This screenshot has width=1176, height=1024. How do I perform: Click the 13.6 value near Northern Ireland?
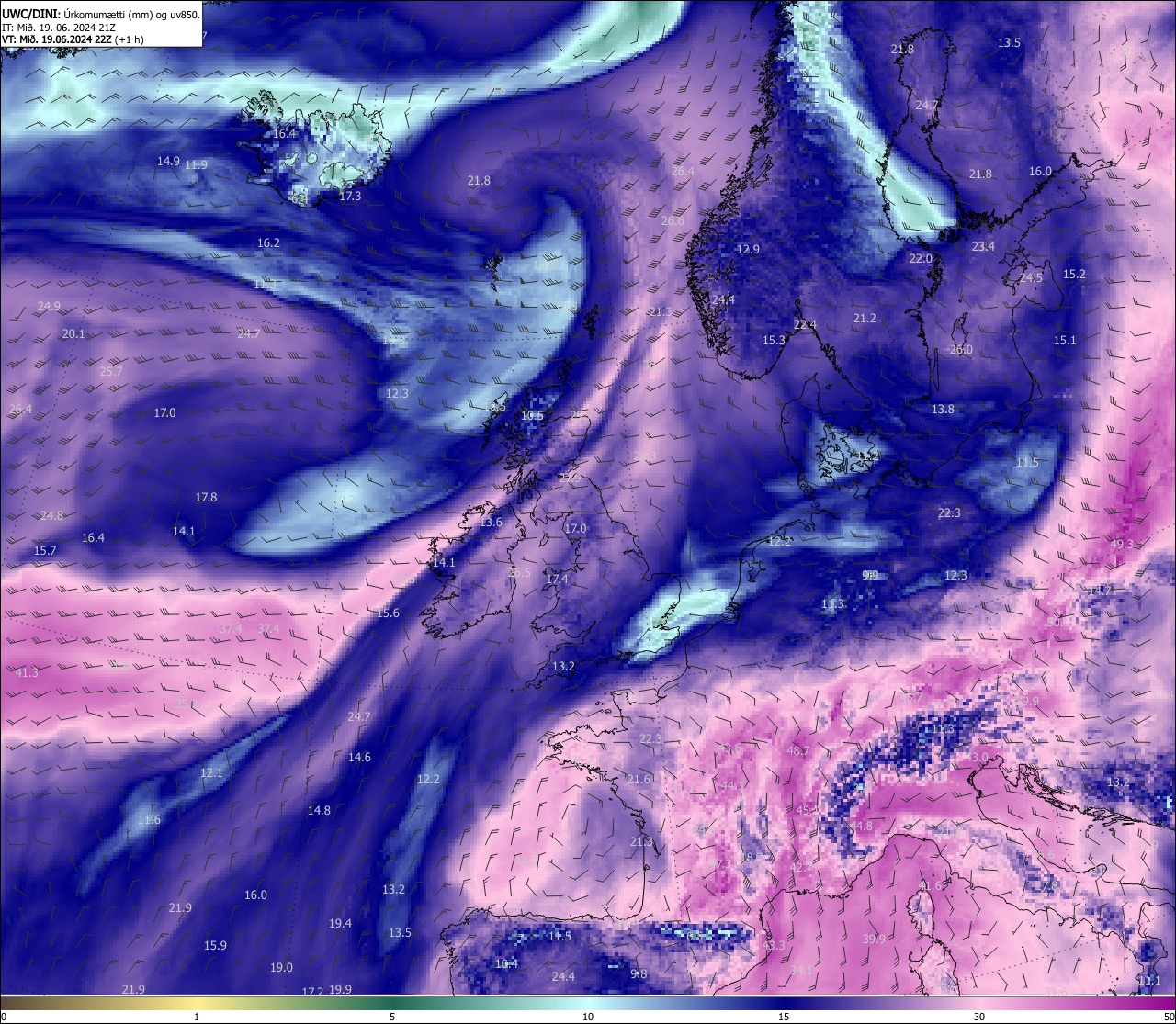pos(491,522)
